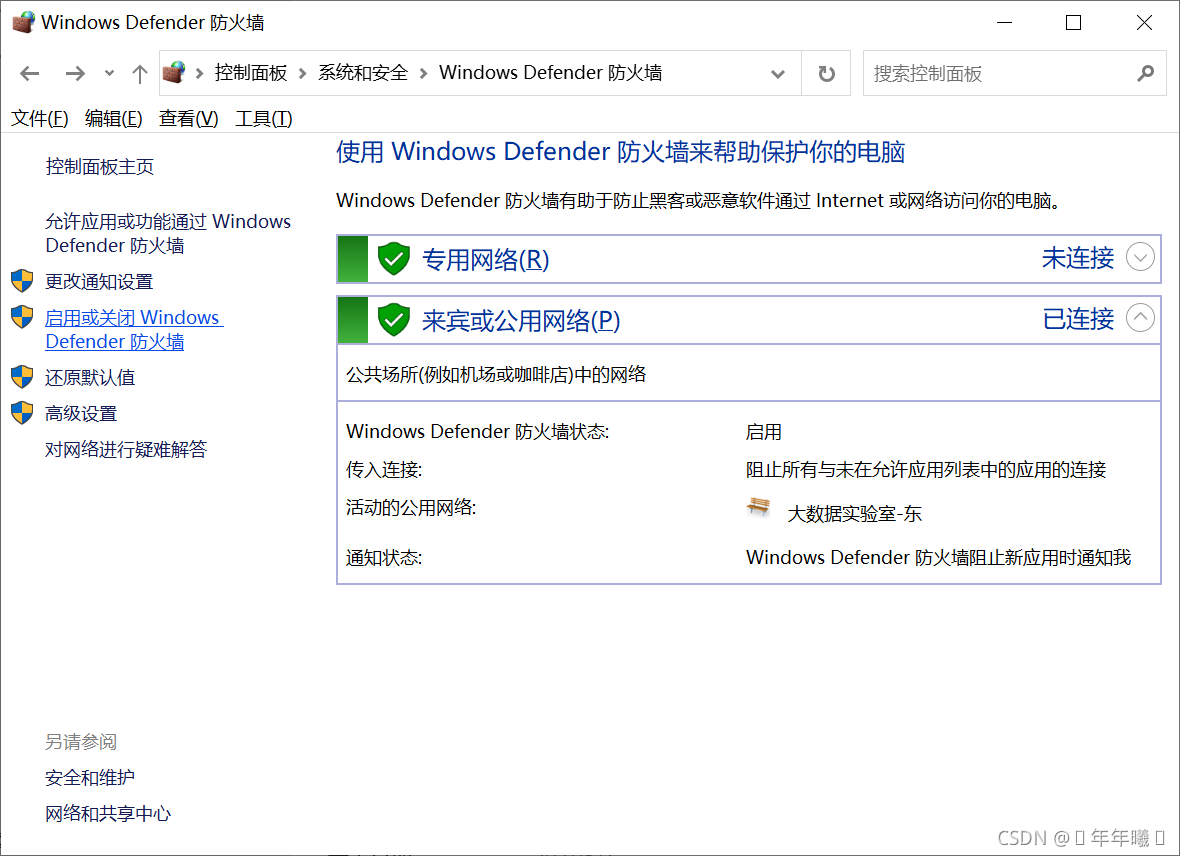Viewport: 1180px width, 856px height.
Task: Expand the chevron after 控制面板 breadcrumb
Action: (x=303, y=73)
